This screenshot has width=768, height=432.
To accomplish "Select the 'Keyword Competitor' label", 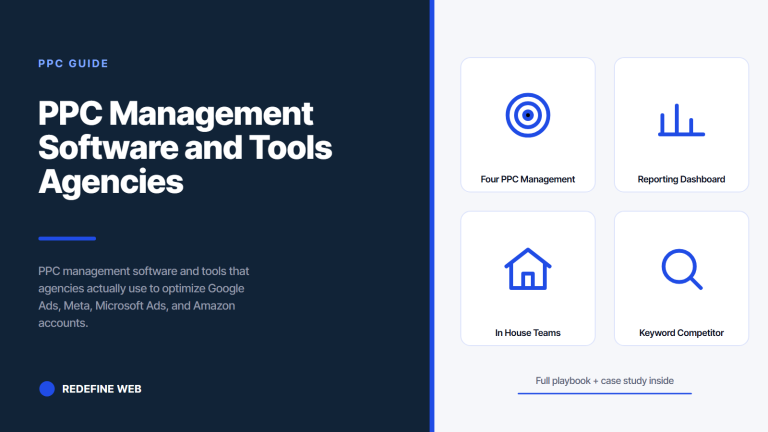I will click(681, 333).
